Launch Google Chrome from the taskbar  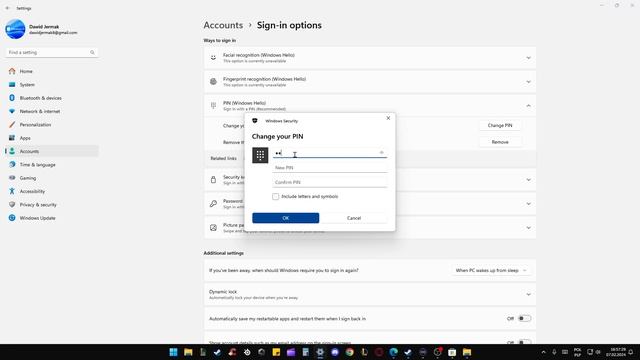(349, 352)
